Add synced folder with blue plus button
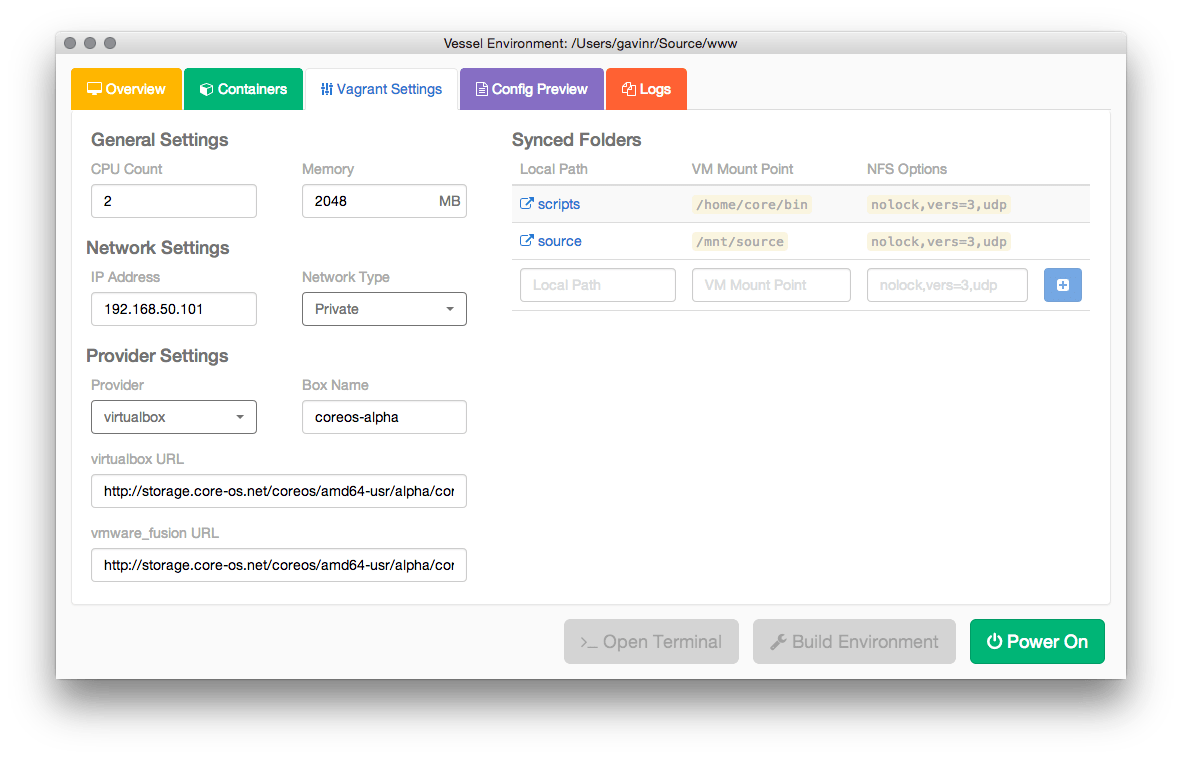1182x759 pixels. pyautogui.click(x=1063, y=285)
